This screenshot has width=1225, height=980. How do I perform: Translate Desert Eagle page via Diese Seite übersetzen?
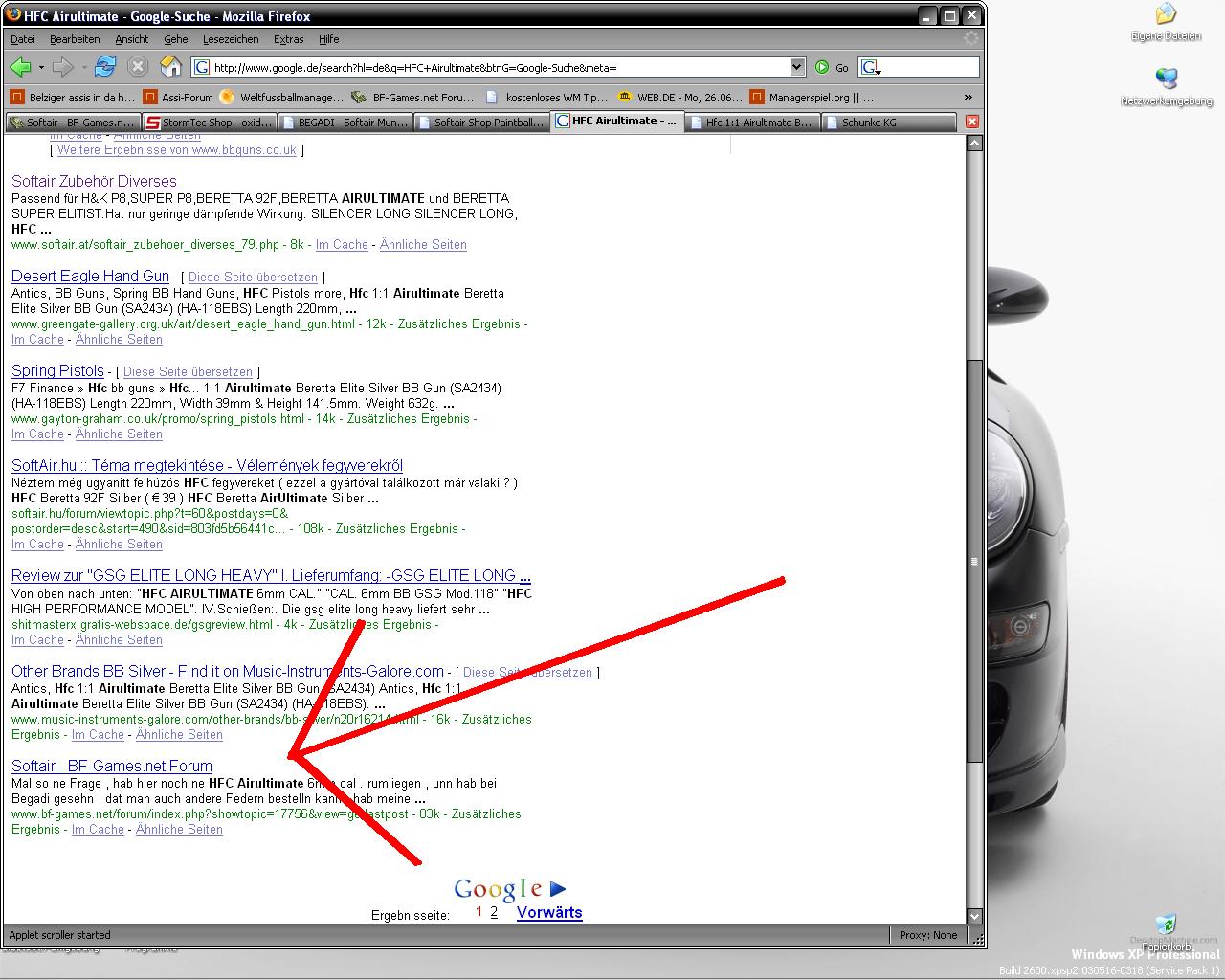[x=253, y=278]
